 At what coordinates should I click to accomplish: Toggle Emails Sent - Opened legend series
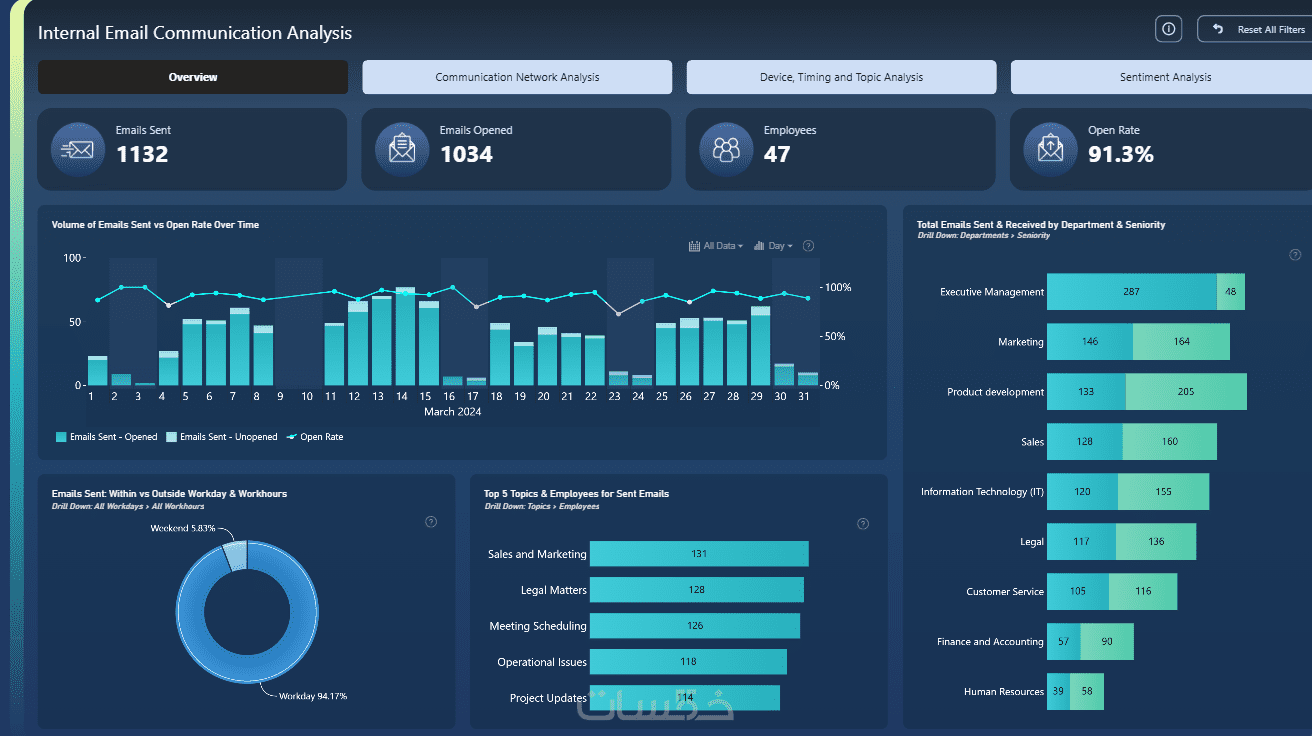[107, 437]
